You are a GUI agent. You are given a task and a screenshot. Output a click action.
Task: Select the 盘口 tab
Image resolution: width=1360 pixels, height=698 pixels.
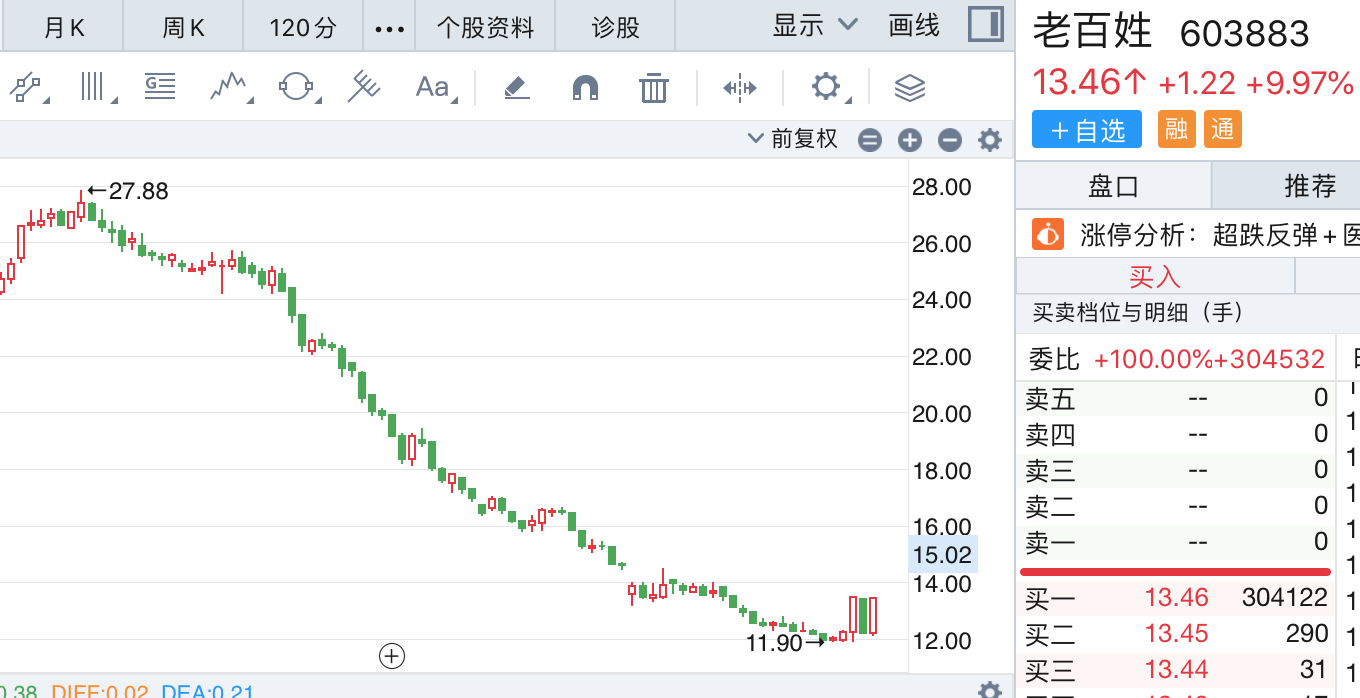click(x=1113, y=186)
